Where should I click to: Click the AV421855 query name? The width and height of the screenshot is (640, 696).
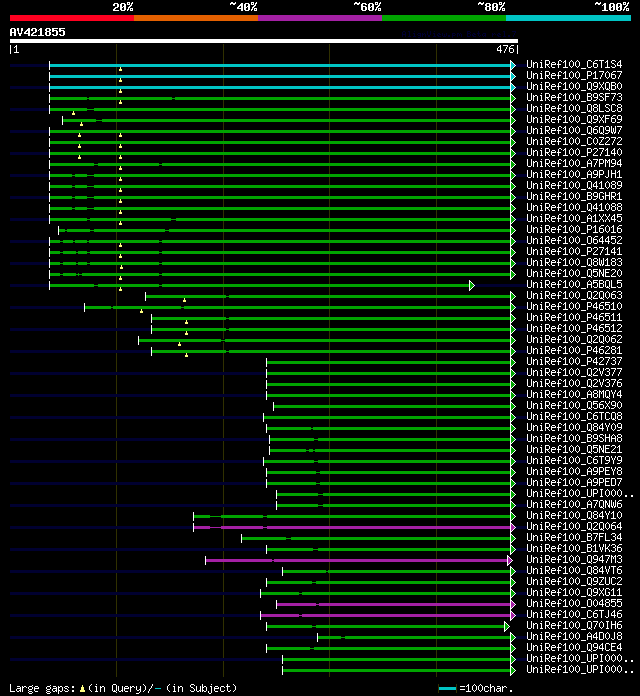coord(37,32)
